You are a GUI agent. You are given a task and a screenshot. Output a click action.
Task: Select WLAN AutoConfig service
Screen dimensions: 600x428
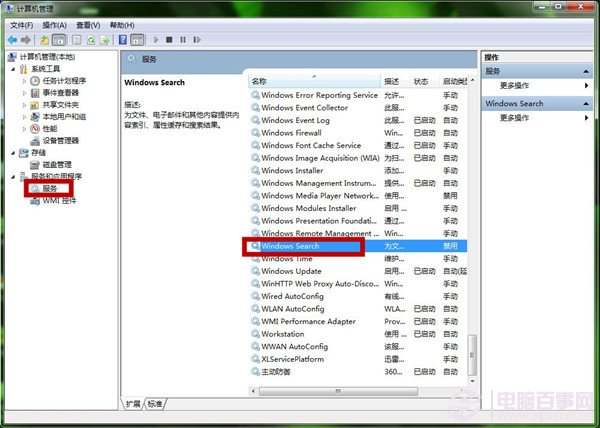coord(359,309)
